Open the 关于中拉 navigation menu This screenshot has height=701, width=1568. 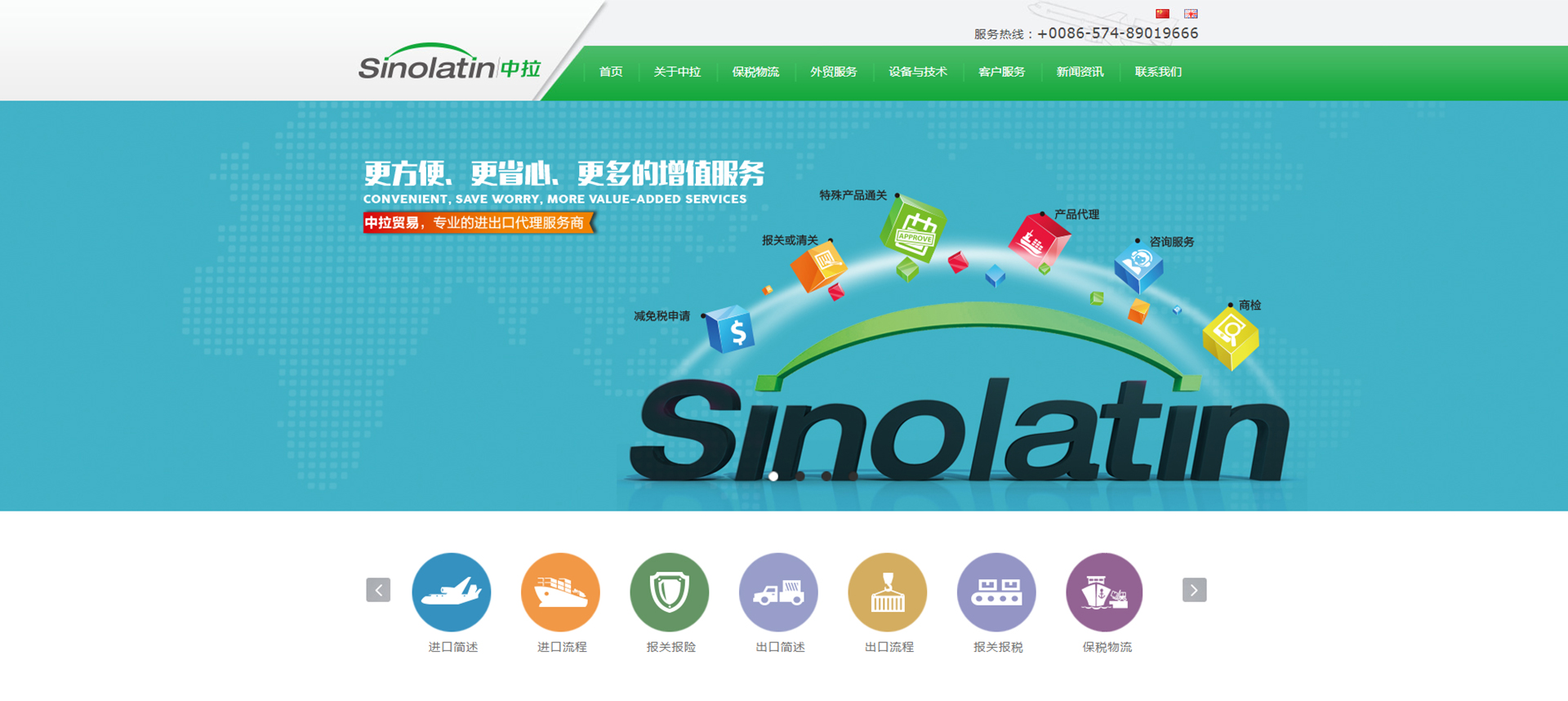pos(677,72)
